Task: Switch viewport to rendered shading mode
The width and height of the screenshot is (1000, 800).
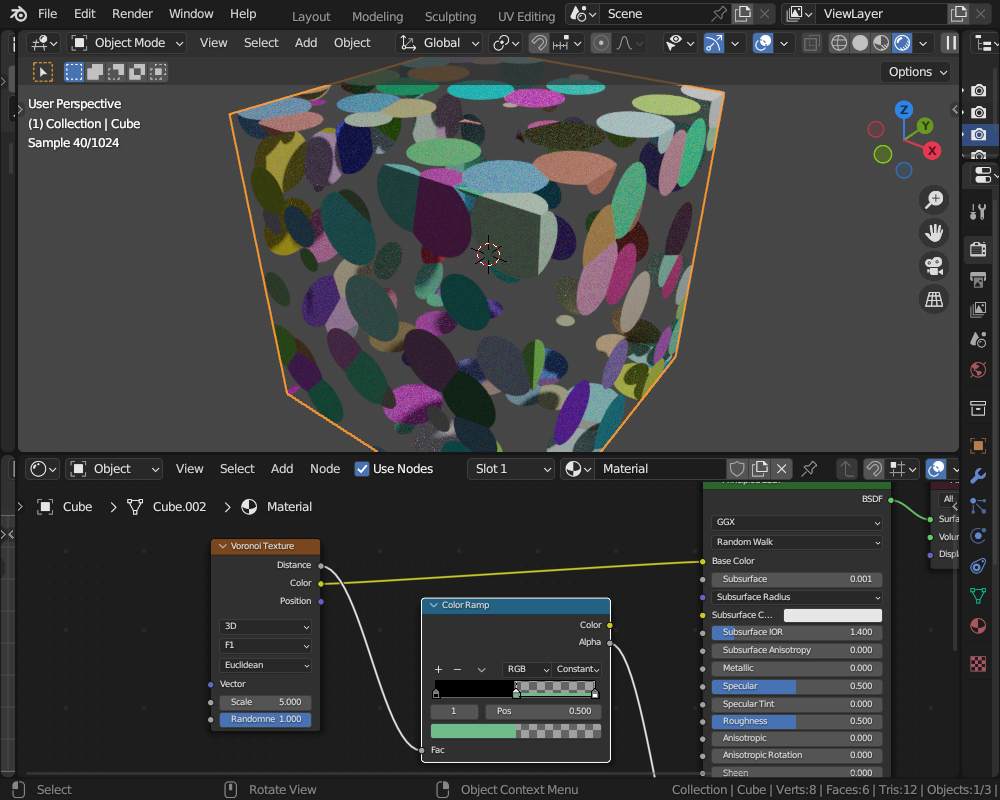Action: 903,42
